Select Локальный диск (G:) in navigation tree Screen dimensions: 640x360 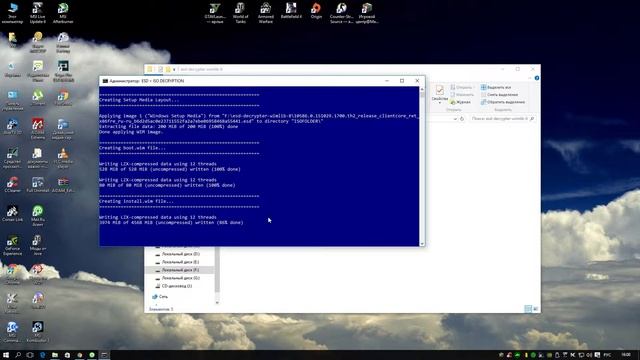(179, 278)
